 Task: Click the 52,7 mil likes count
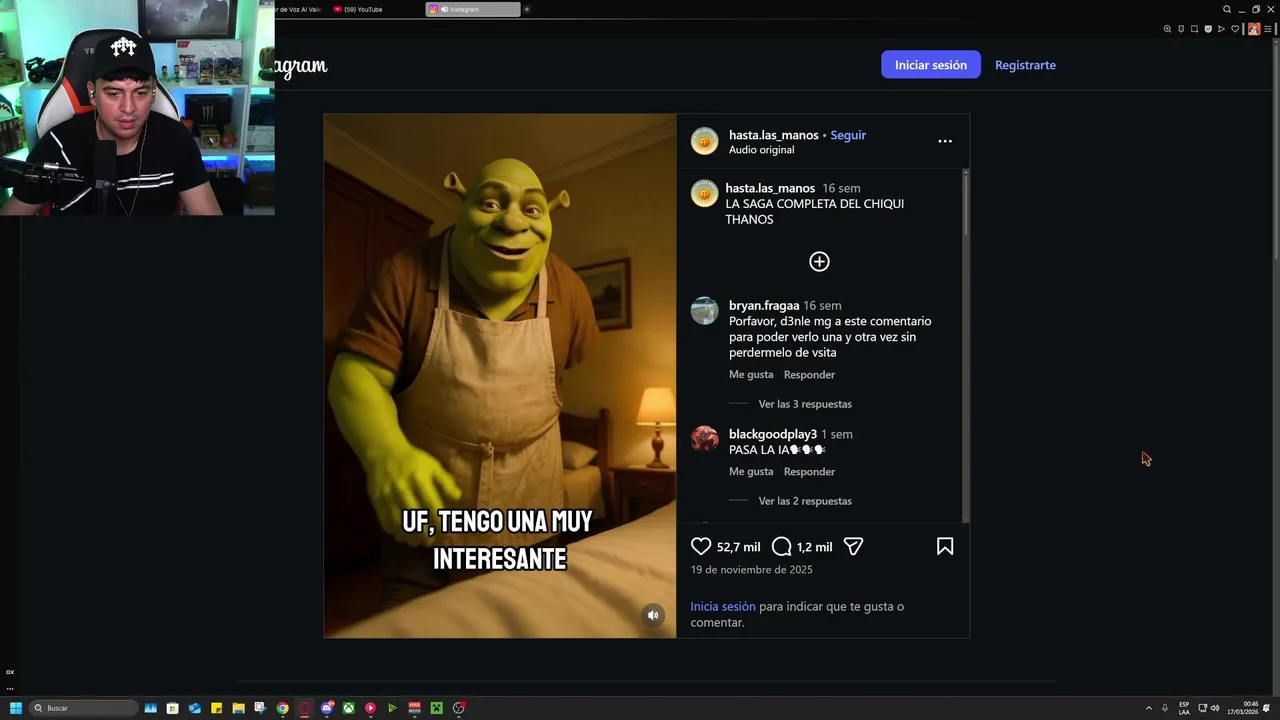tap(738, 547)
